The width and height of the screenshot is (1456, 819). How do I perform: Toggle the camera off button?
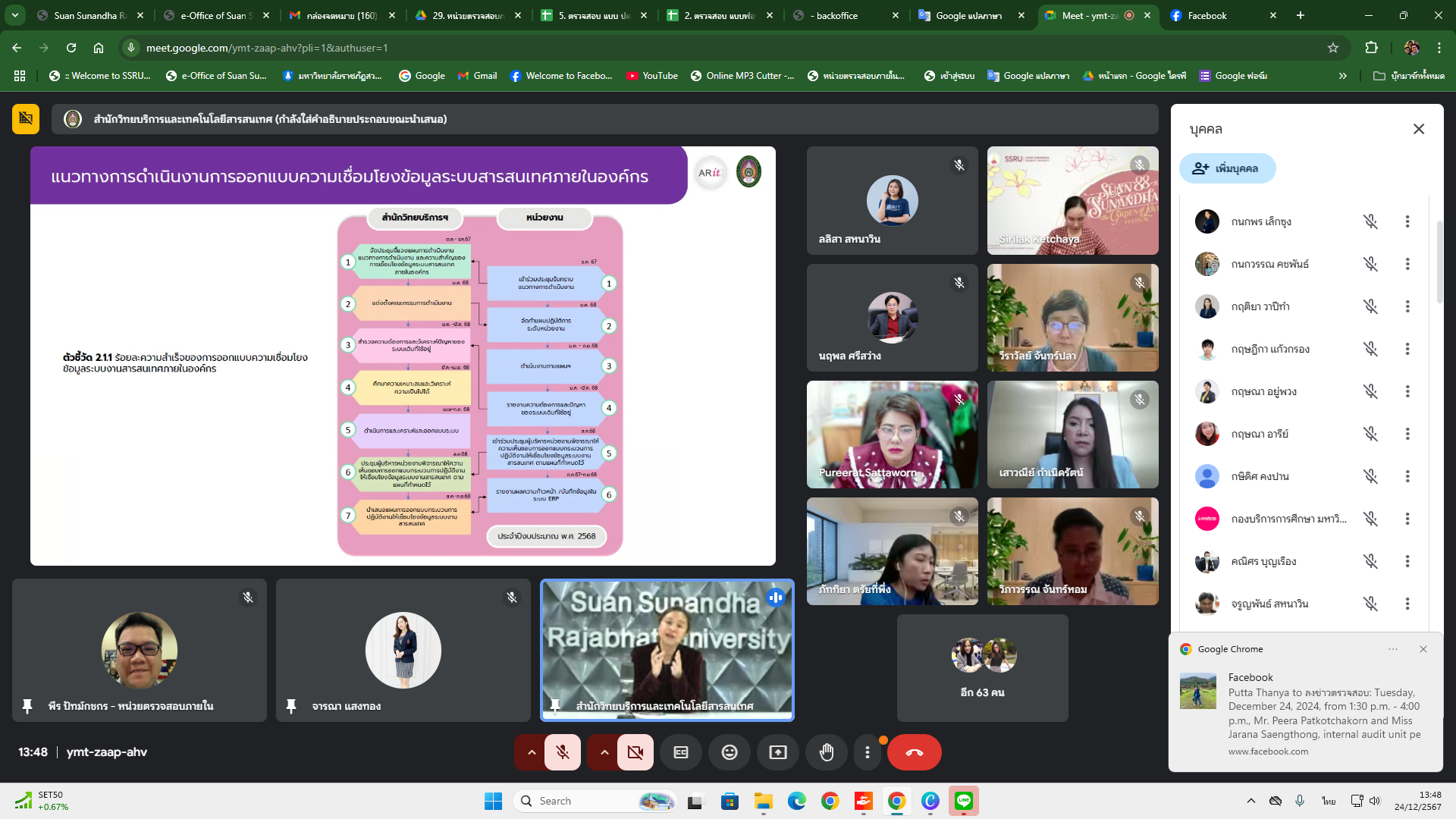point(635,752)
